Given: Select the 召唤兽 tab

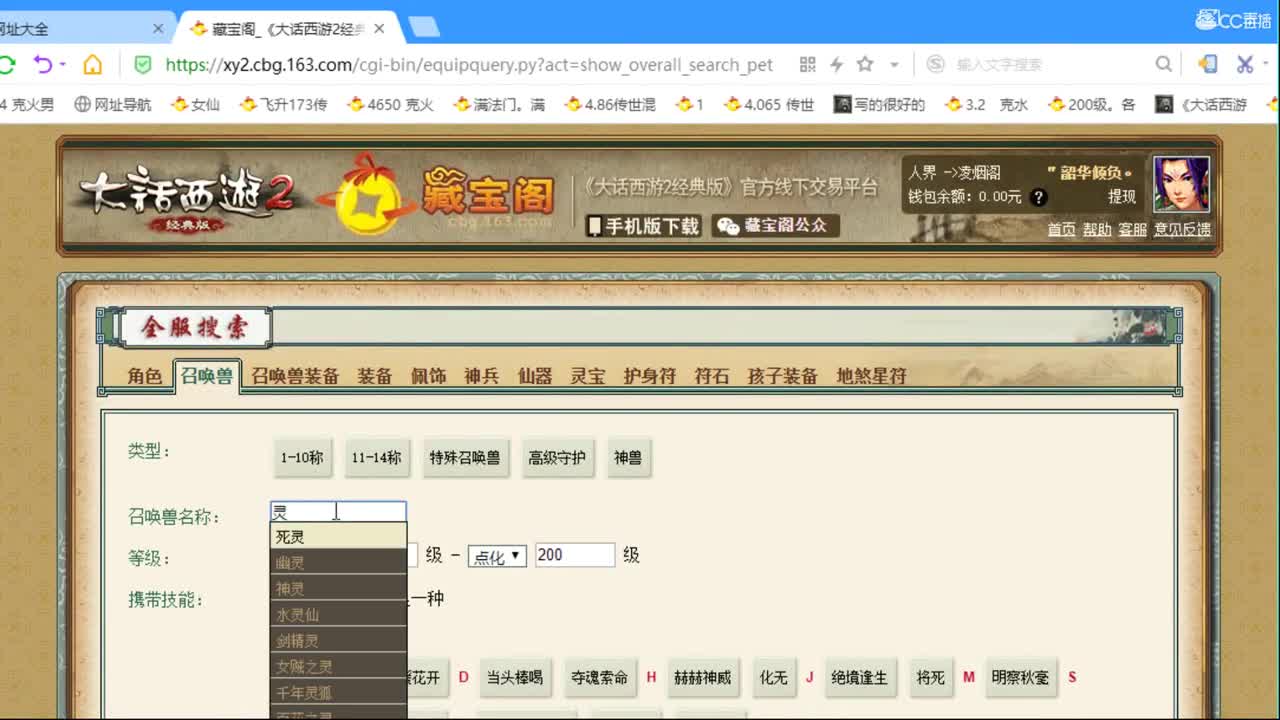Looking at the screenshot, I should 206,376.
